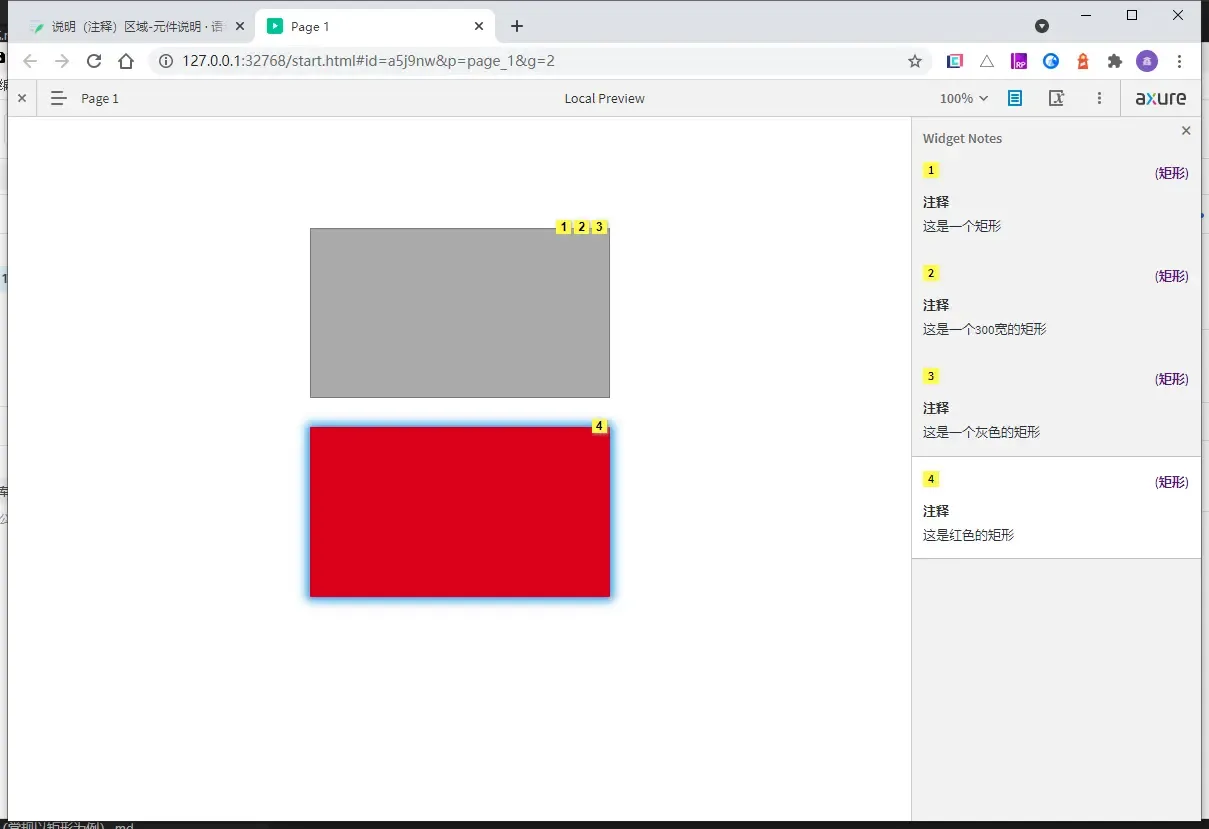The width and height of the screenshot is (1209, 829).
Task: Open the 100% zoom dropdown
Action: [x=964, y=98]
